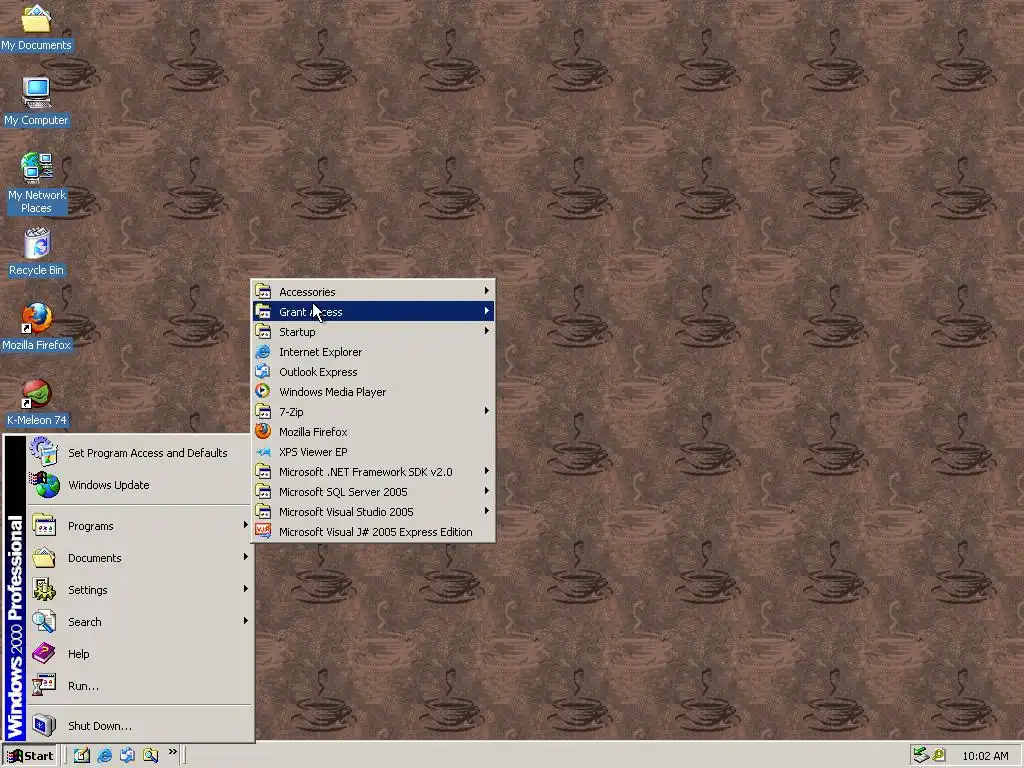Launch Mozilla Firefox from the Programs menu

click(x=374, y=432)
